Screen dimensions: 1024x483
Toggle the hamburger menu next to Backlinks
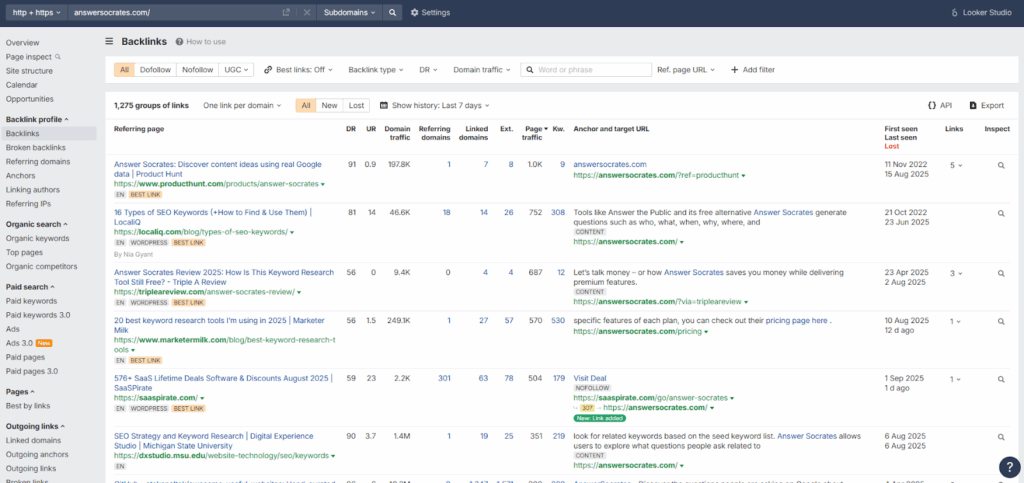pyautogui.click(x=110, y=42)
